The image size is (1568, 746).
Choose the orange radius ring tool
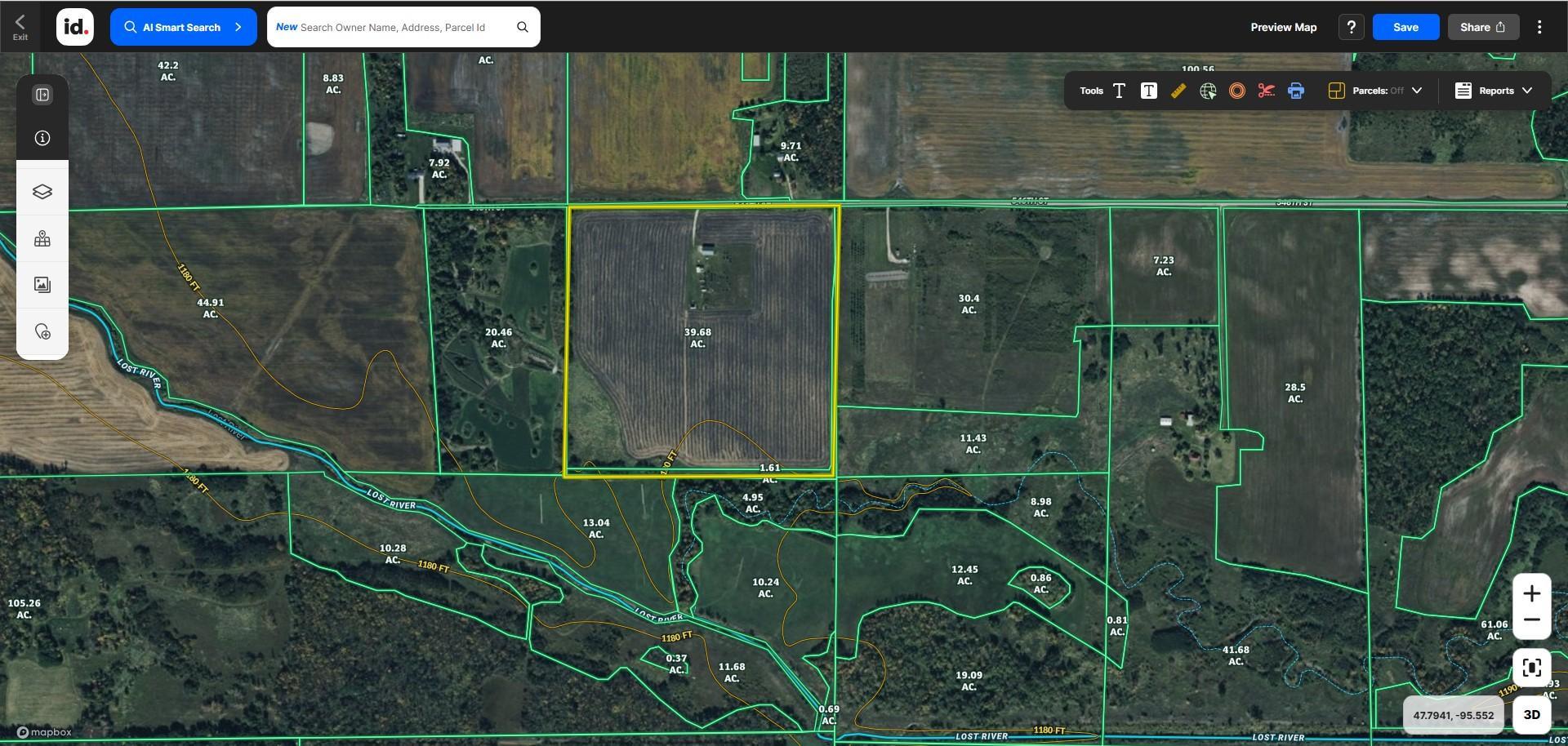coord(1237,91)
